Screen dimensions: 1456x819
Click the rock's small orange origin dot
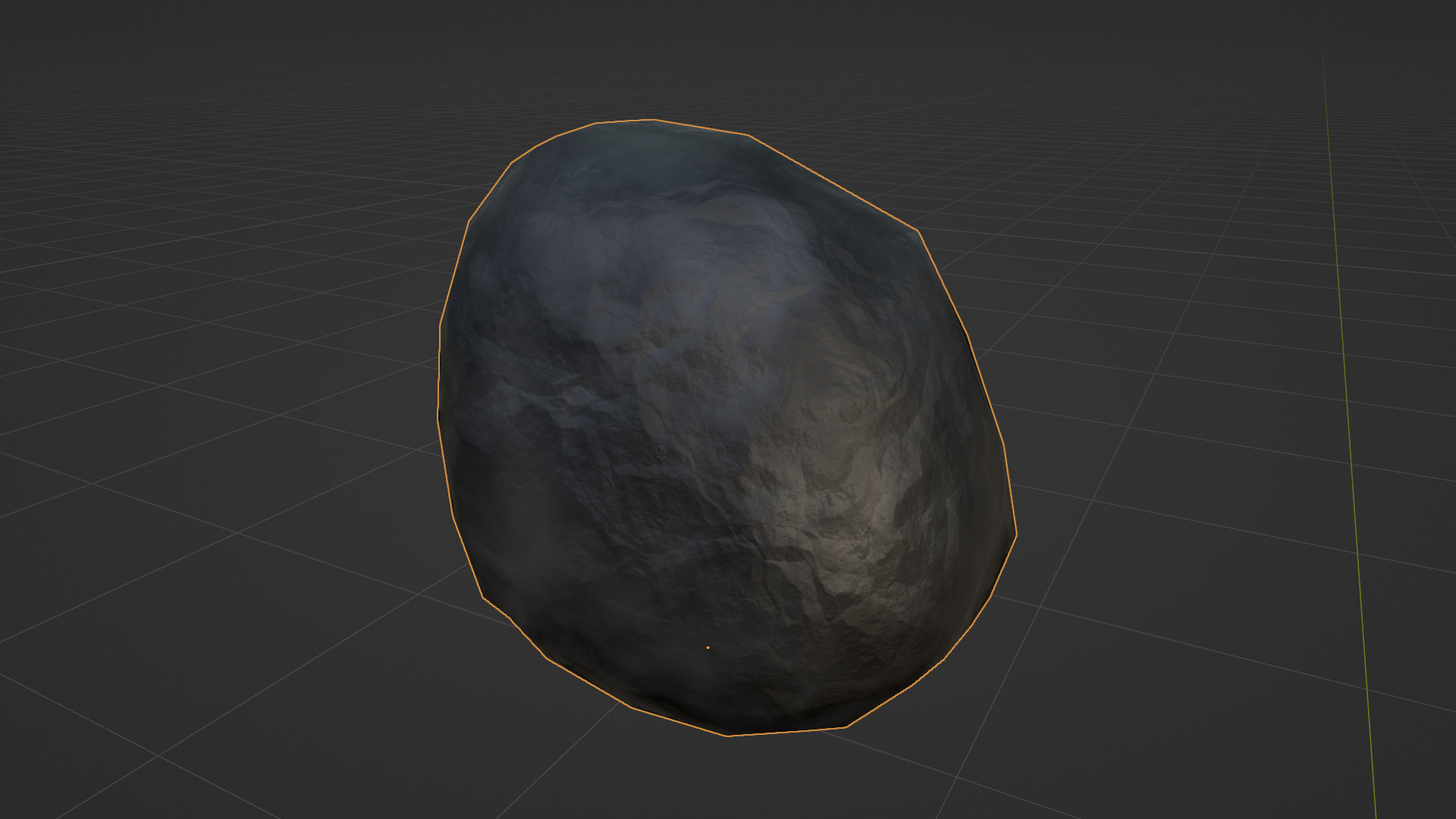tap(708, 648)
